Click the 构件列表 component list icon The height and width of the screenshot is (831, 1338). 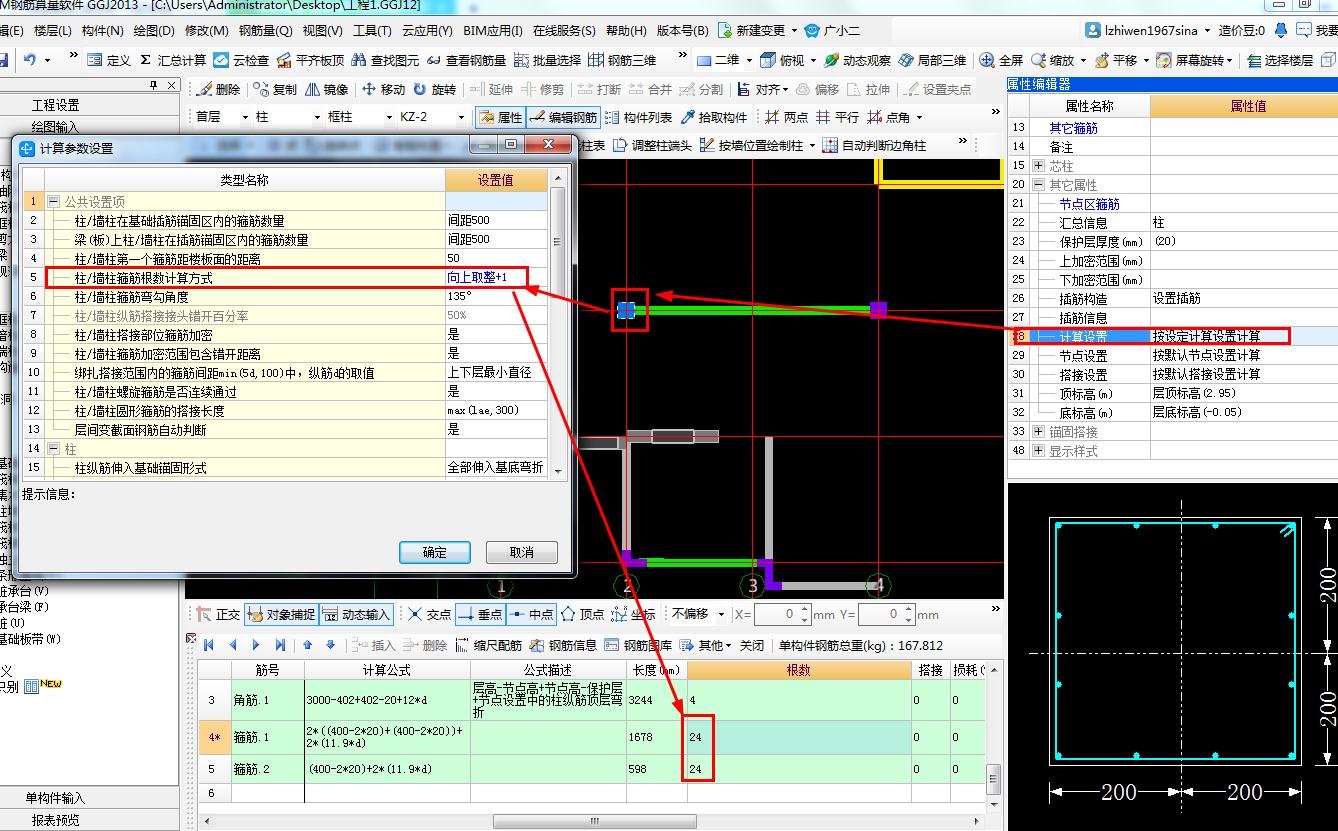[612, 117]
